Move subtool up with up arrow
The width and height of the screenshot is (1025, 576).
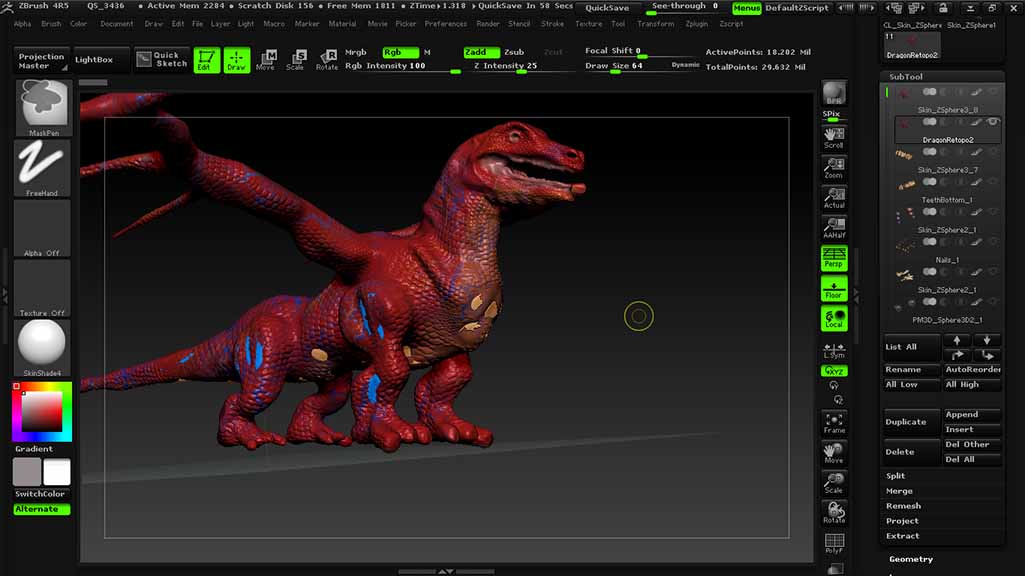(x=957, y=340)
